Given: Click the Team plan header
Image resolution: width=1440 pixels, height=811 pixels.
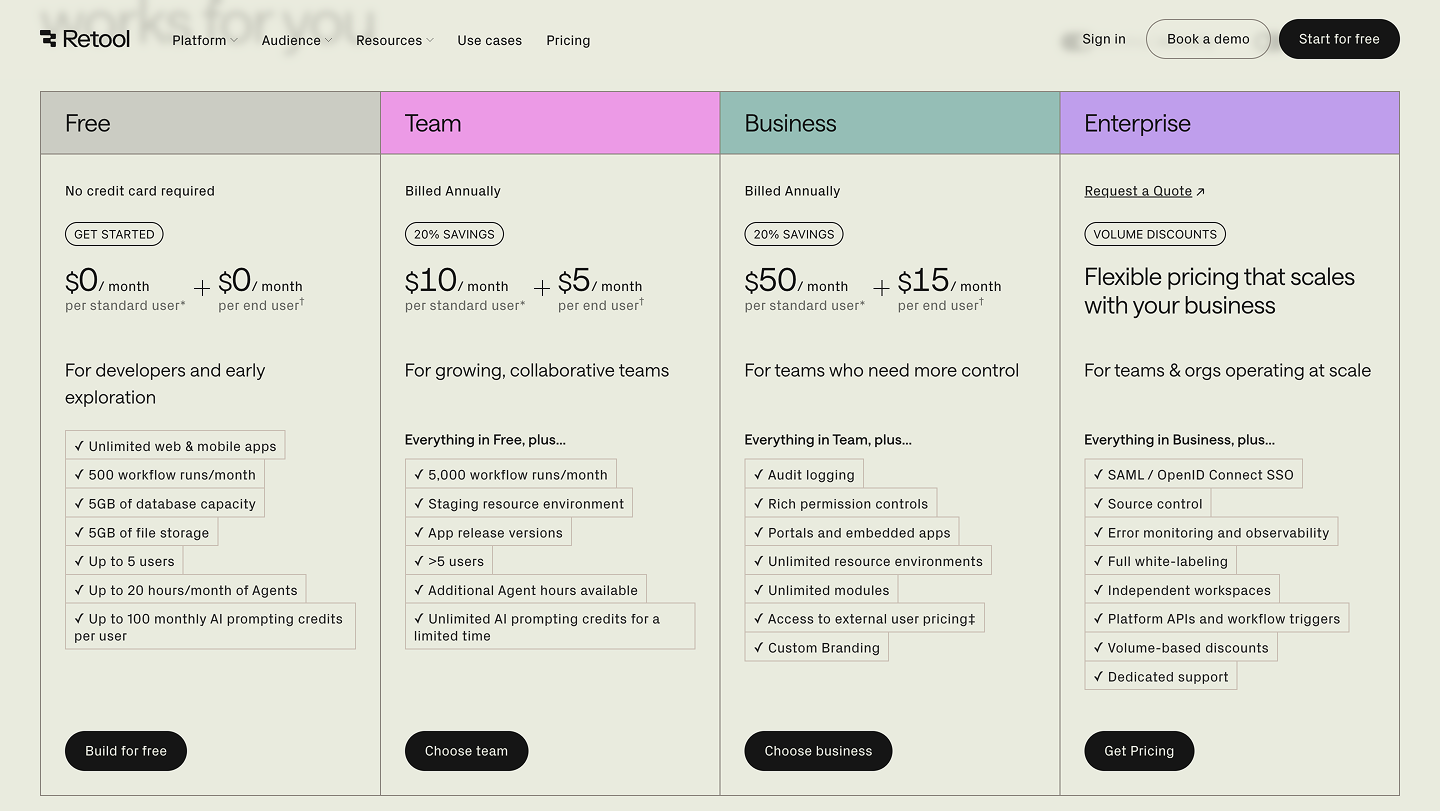Looking at the screenshot, I should tap(550, 123).
